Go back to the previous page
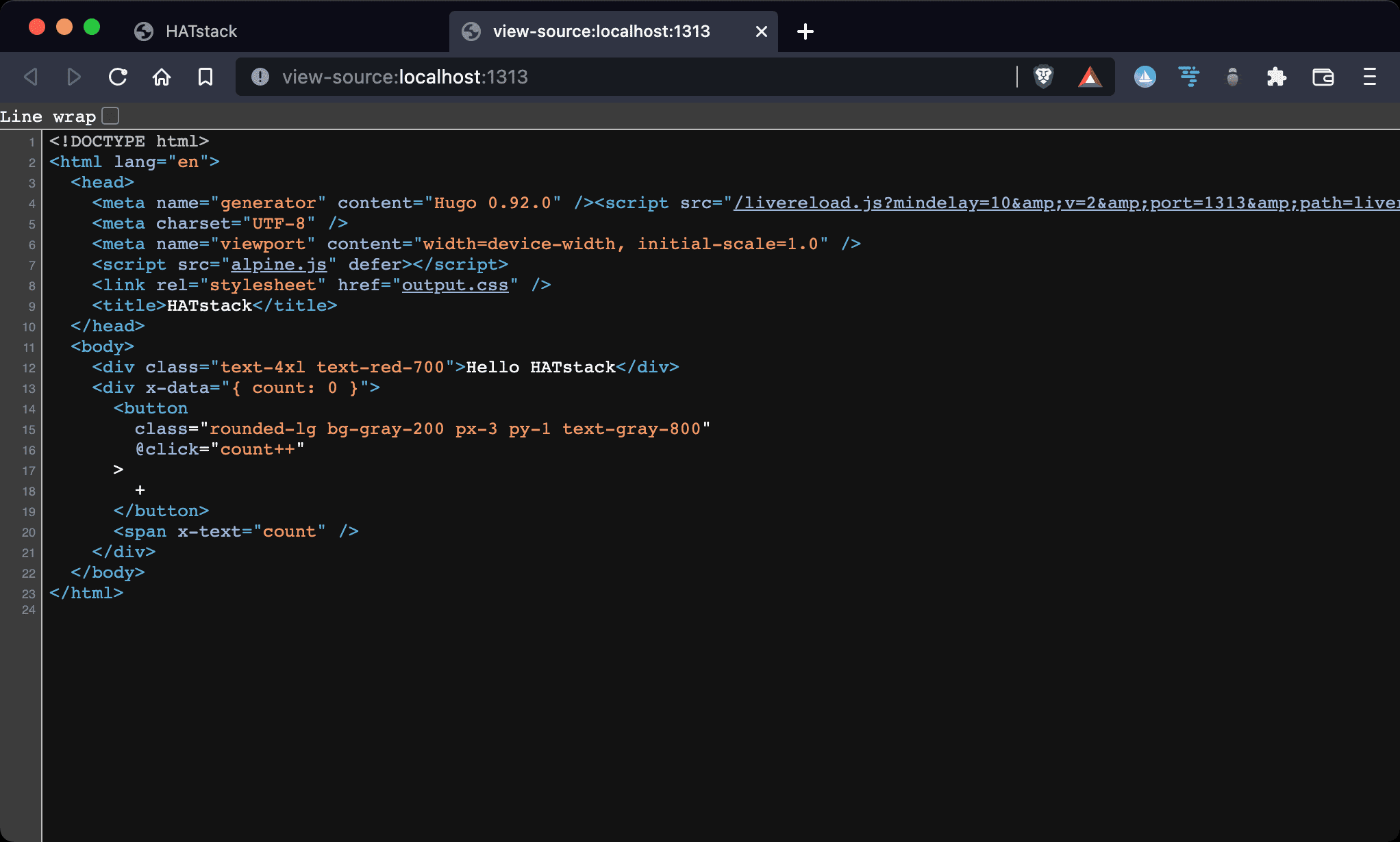 pos(31,77)
